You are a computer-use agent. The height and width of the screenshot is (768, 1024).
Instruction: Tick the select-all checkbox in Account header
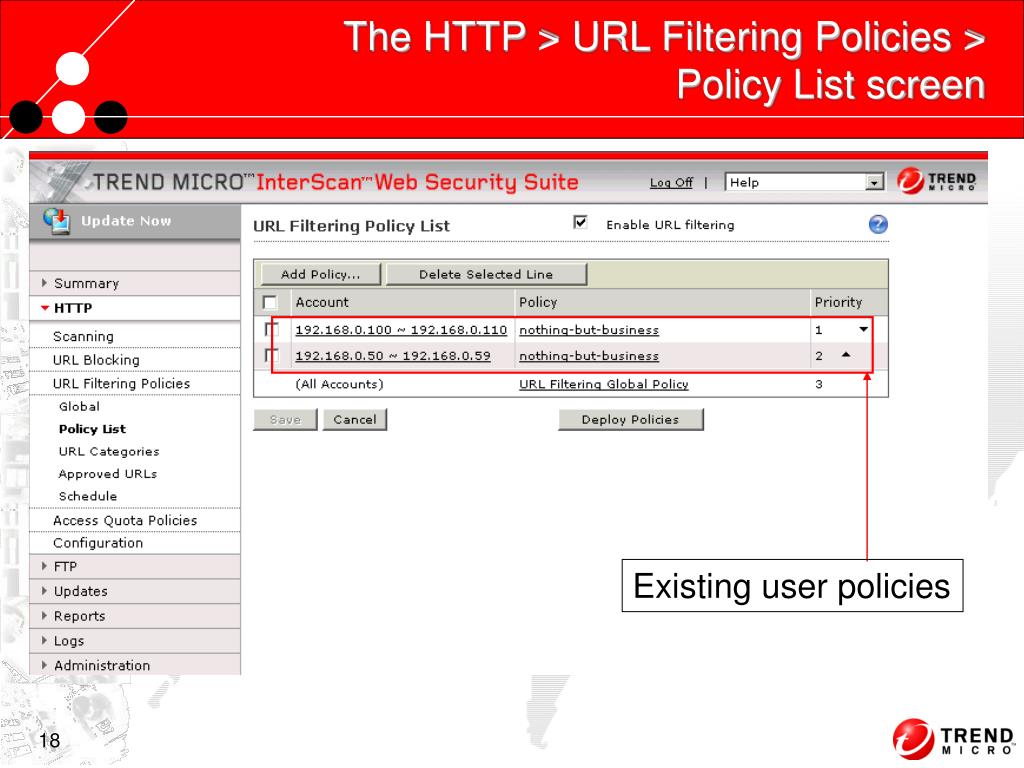tap(270, 302)
